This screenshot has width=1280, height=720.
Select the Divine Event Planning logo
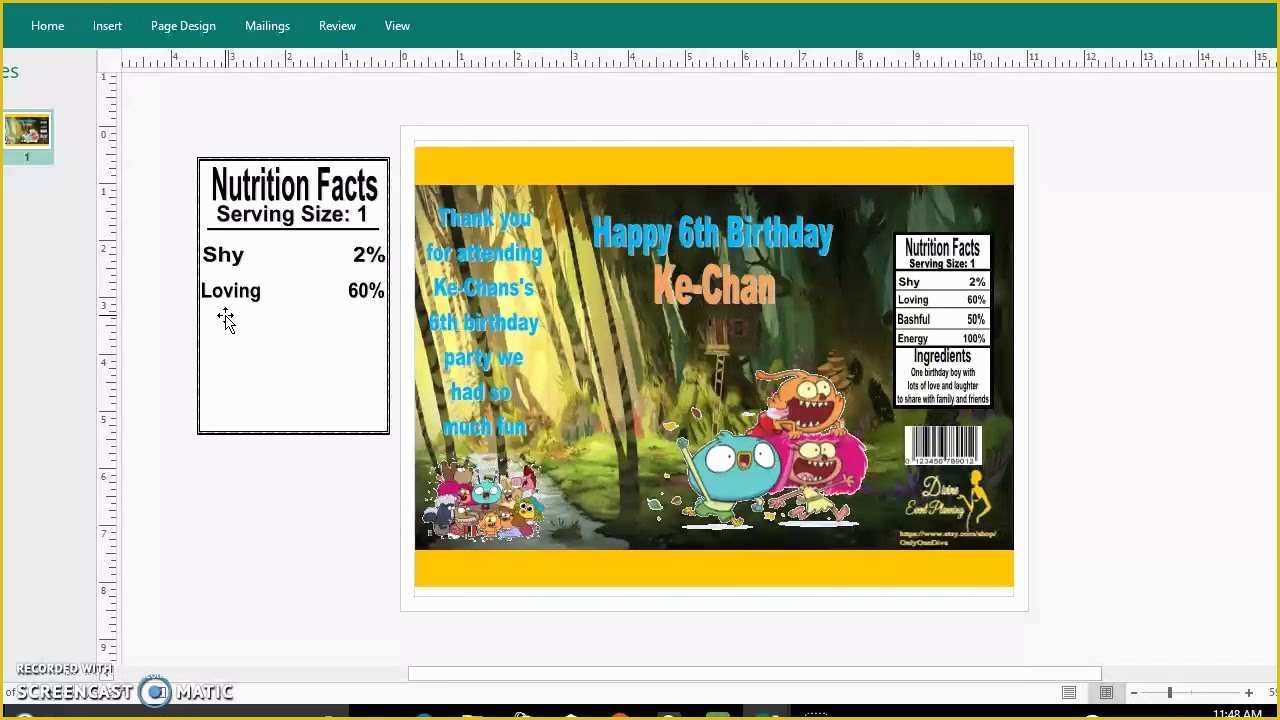pyautogui.click(x=948, y=503)
